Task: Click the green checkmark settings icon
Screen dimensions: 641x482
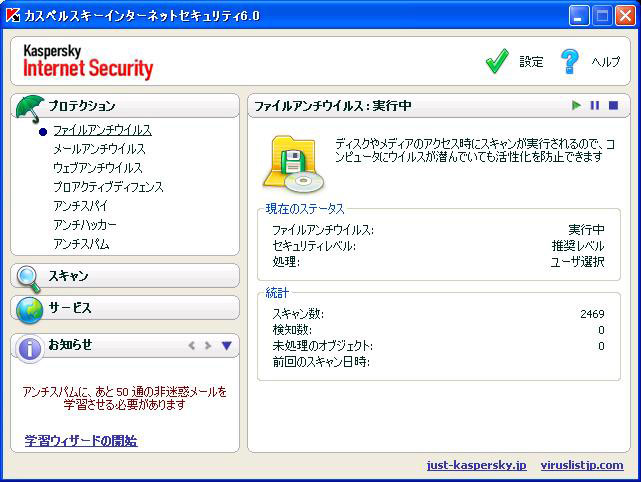Action: click(497, 61)
